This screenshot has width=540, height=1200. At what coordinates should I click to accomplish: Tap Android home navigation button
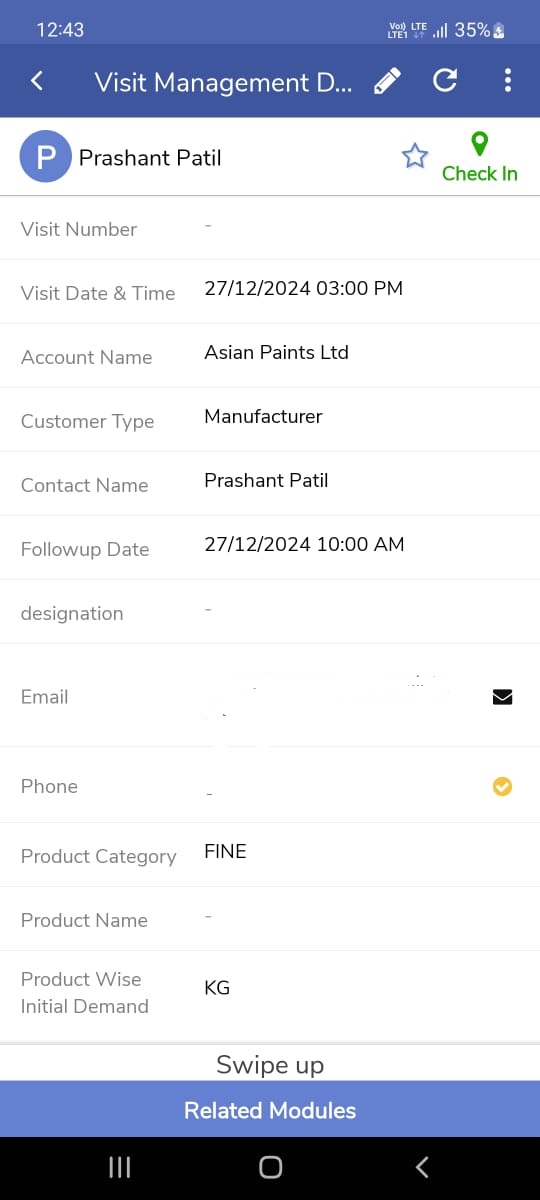pyautogui.click(x=270, y=1167)
